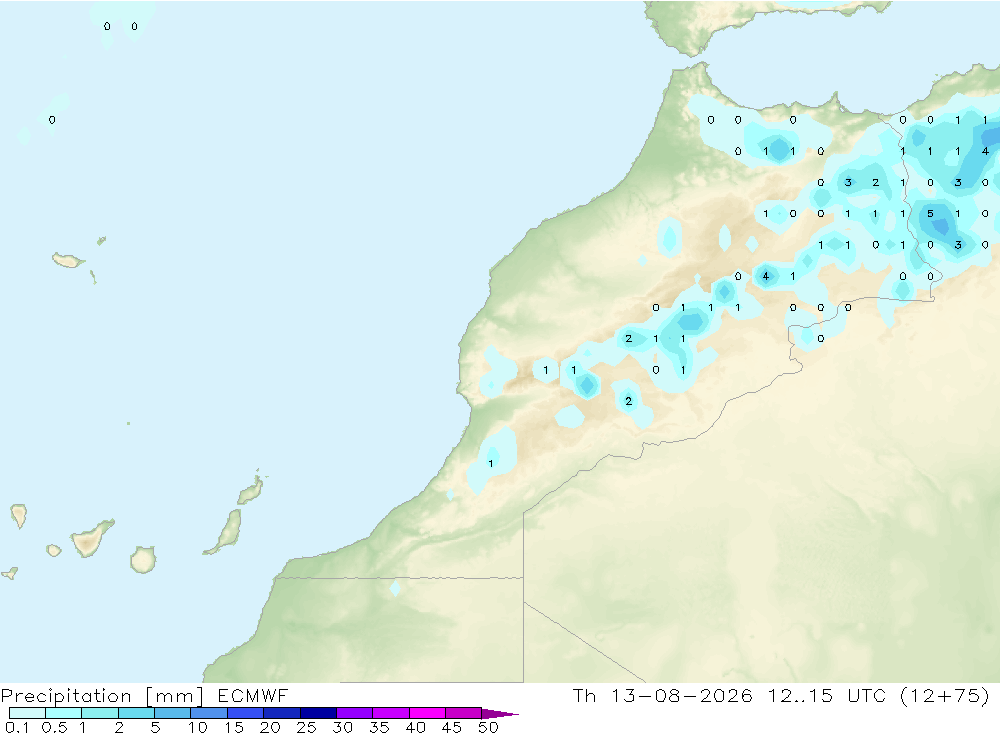Click the 40–45 mm magenta legend swatch
The height and width of the screenshot is (733, 1000).
click(427, 713)
